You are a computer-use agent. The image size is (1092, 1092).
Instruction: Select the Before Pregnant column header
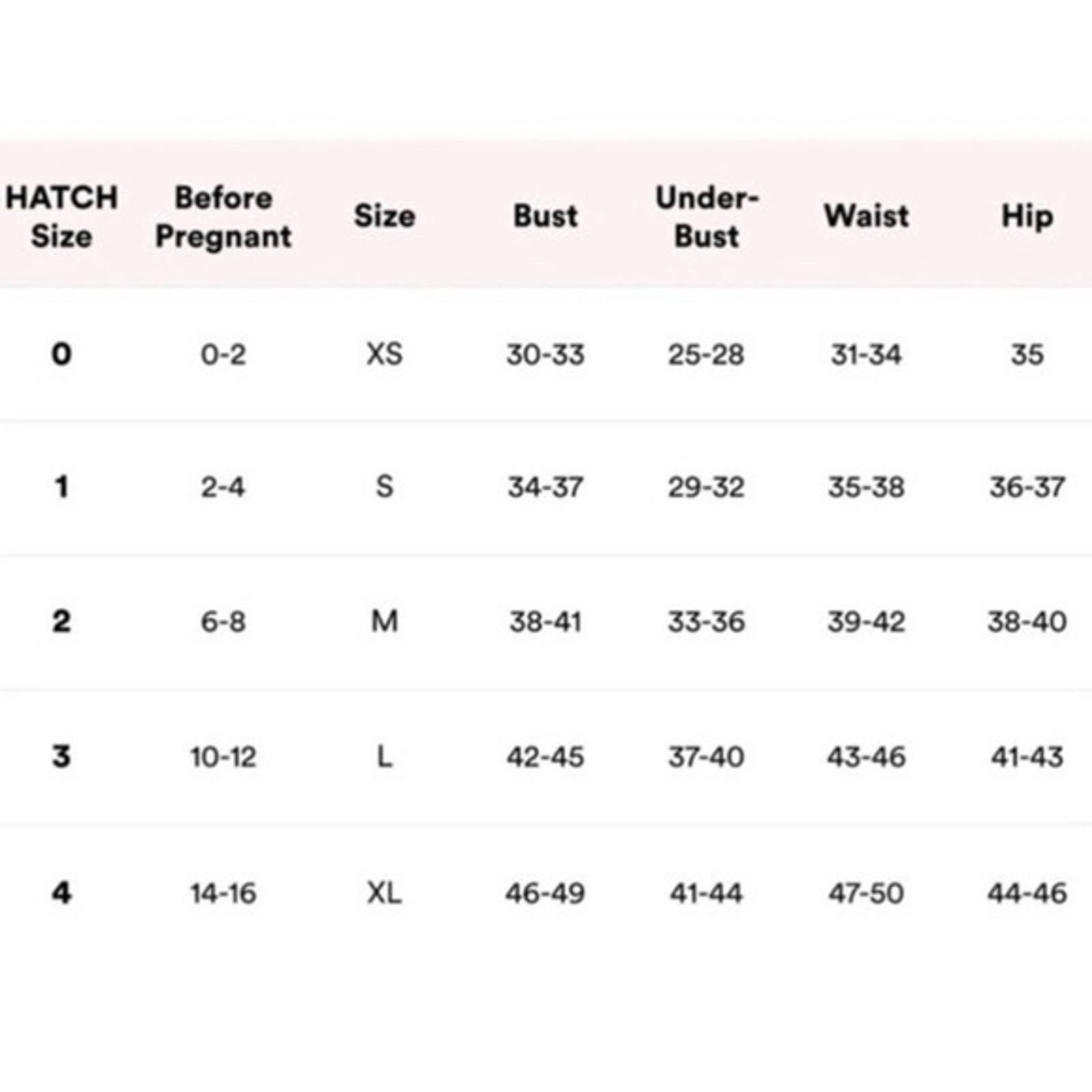(x=223, y=216)
